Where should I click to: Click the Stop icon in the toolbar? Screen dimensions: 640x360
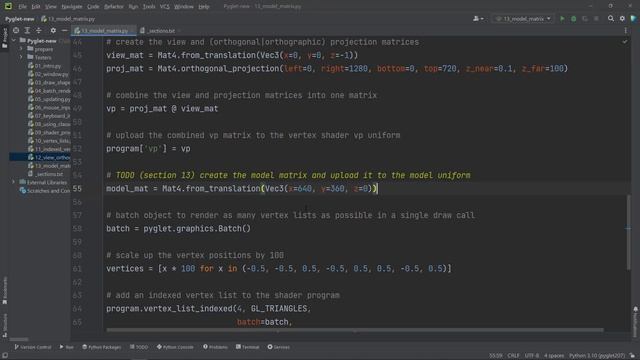coord(596,19)
